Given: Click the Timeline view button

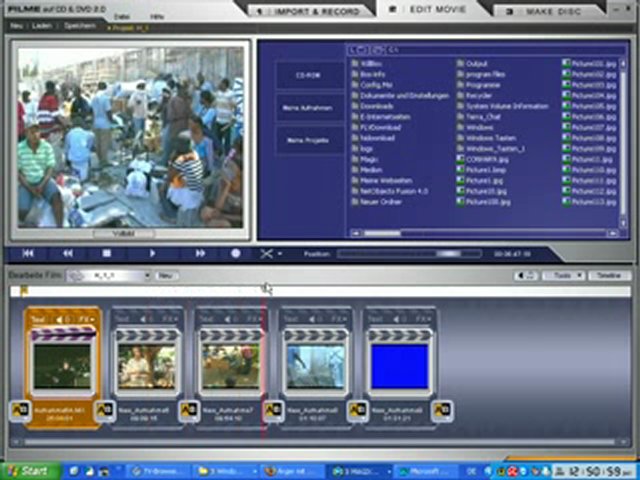Looking at the screenshot, I should pyautogui.click(x=606, y=275).
